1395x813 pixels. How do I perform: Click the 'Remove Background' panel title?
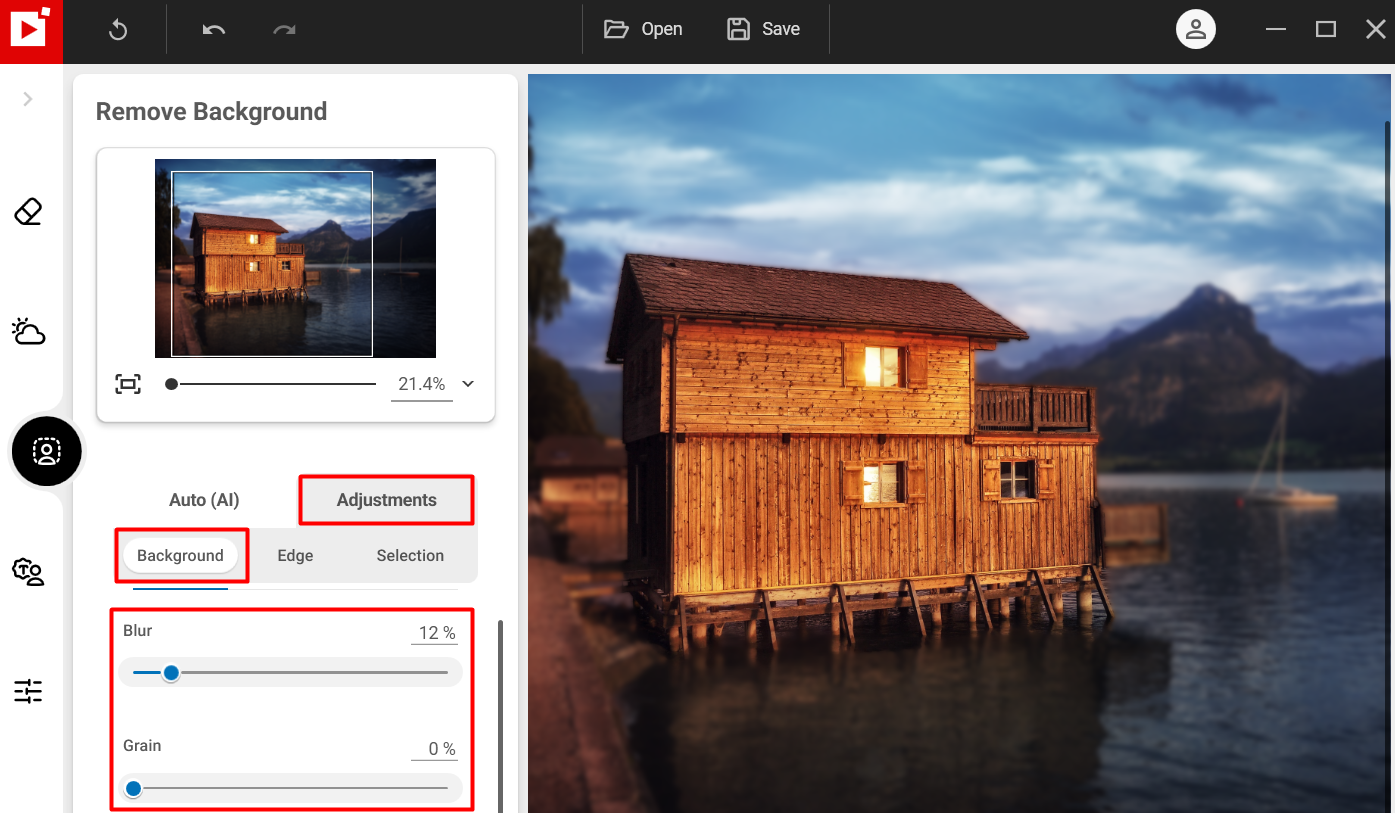211,111
